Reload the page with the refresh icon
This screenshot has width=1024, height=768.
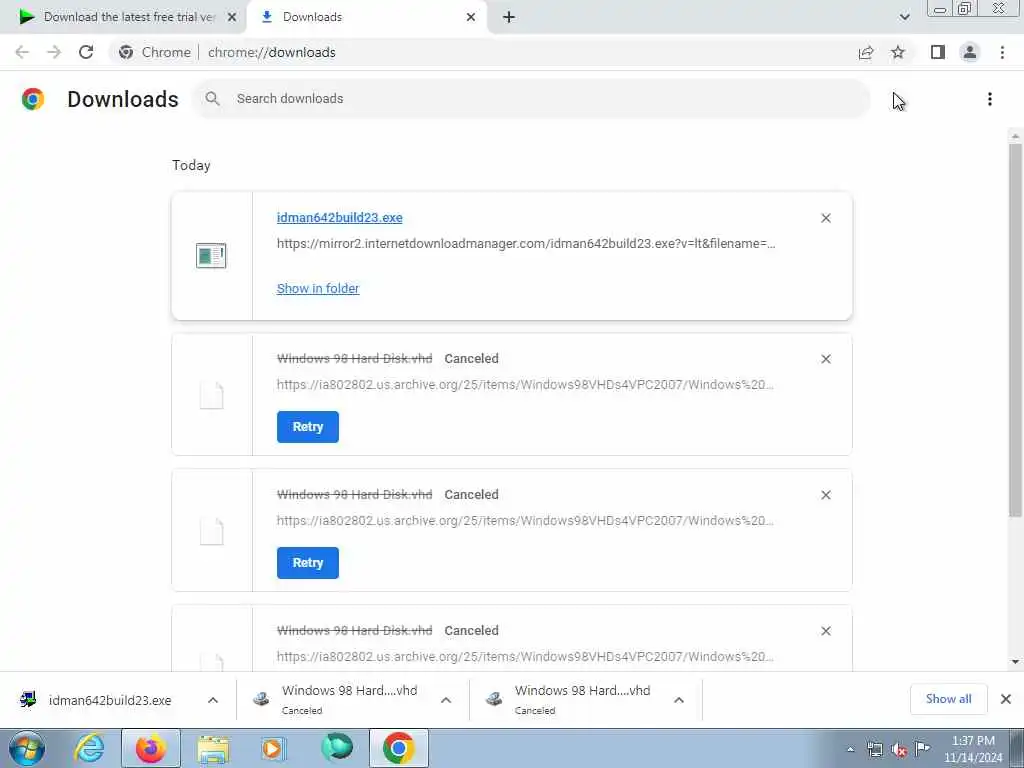click(86, 52)
